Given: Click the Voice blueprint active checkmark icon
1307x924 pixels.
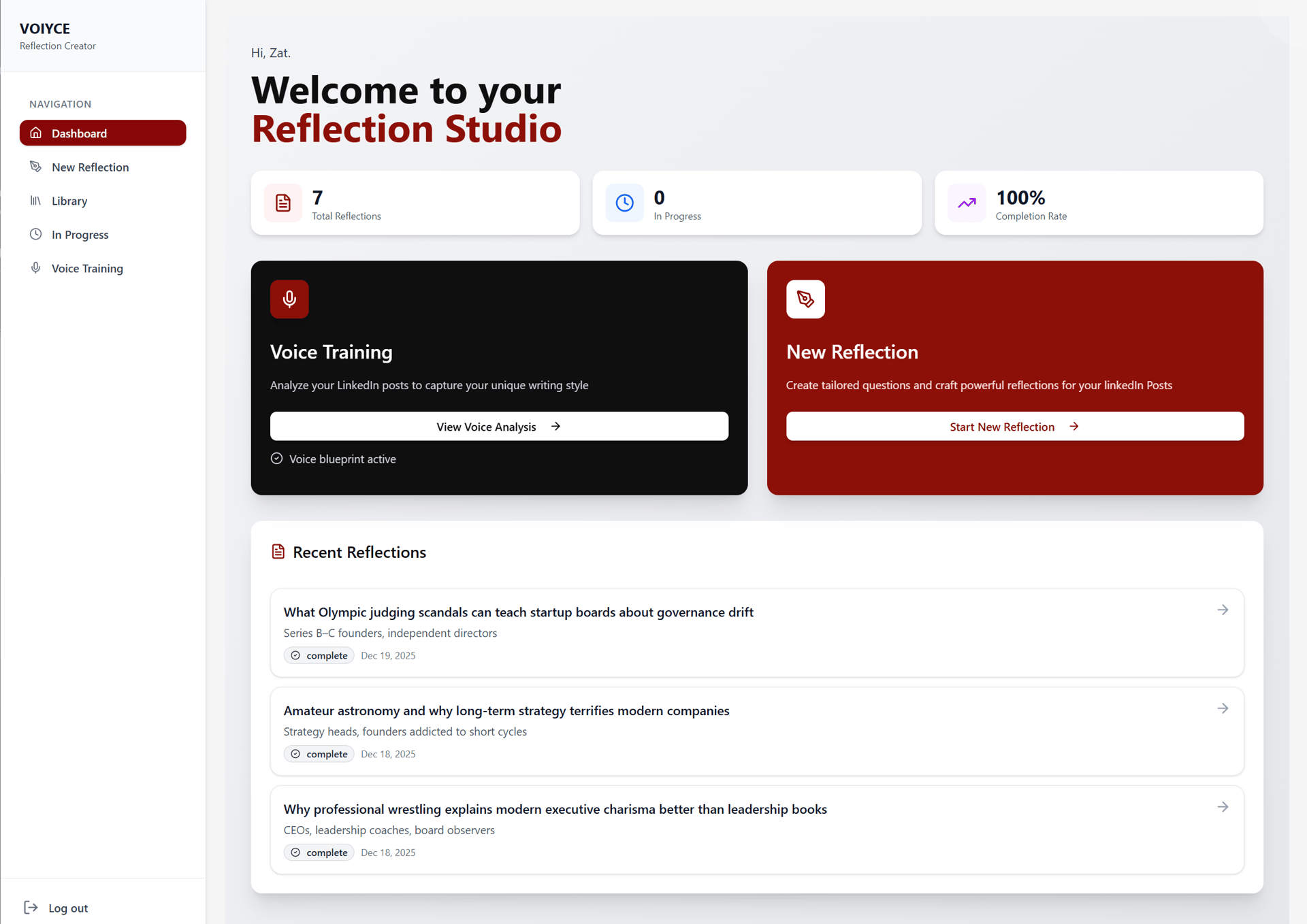Looking at the screenshot, I should [276, 459].
